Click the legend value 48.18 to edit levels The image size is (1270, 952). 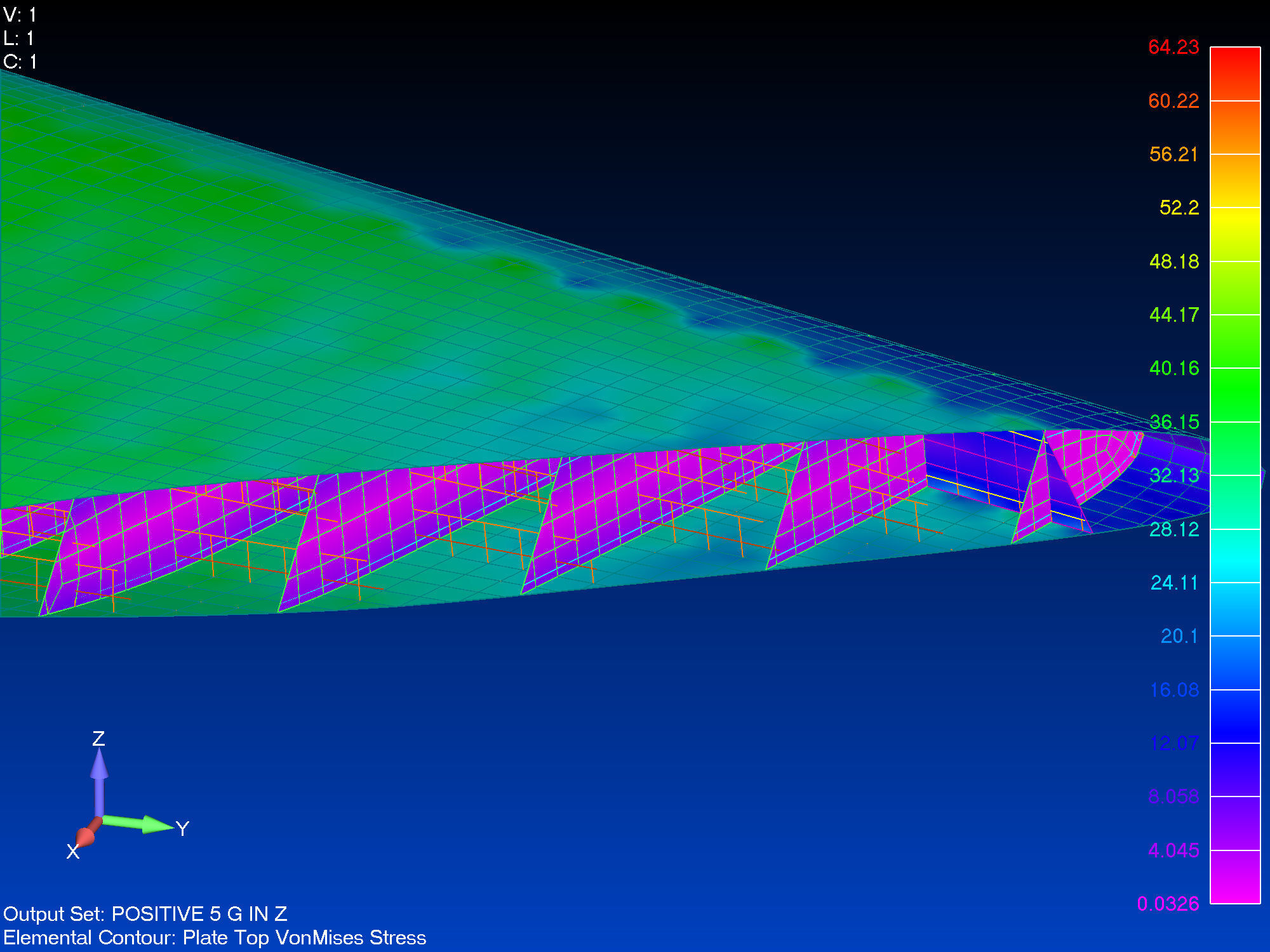pyautogui.click(x=1173, y=261)
